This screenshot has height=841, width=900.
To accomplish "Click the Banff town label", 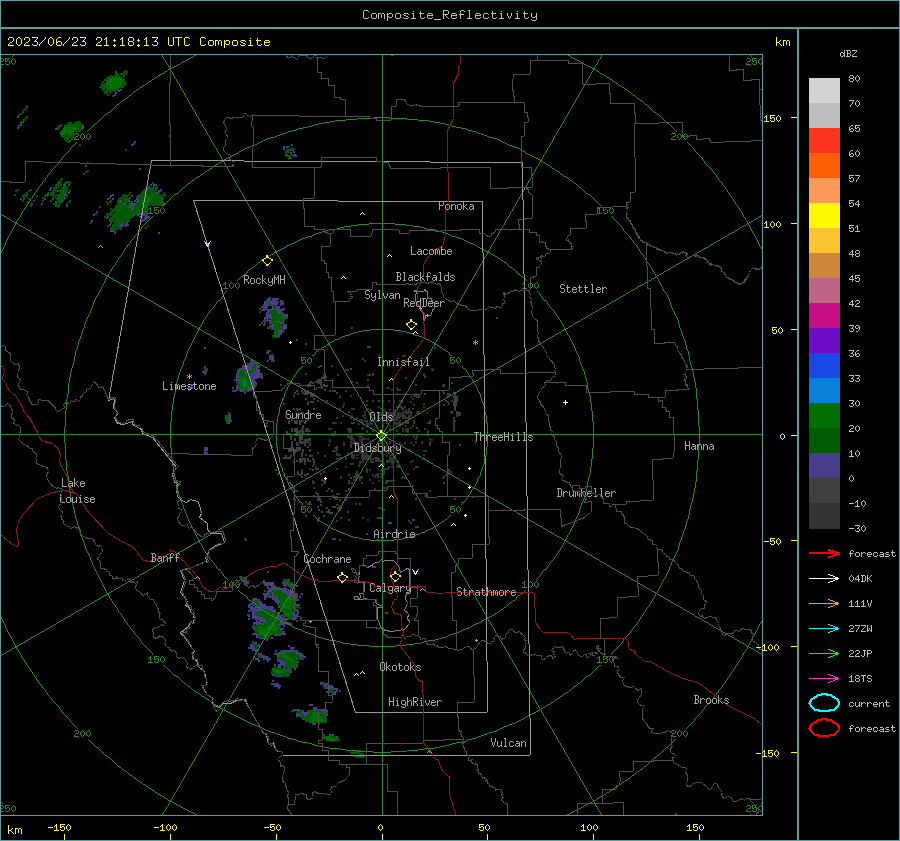I will [x=165, y=557].
